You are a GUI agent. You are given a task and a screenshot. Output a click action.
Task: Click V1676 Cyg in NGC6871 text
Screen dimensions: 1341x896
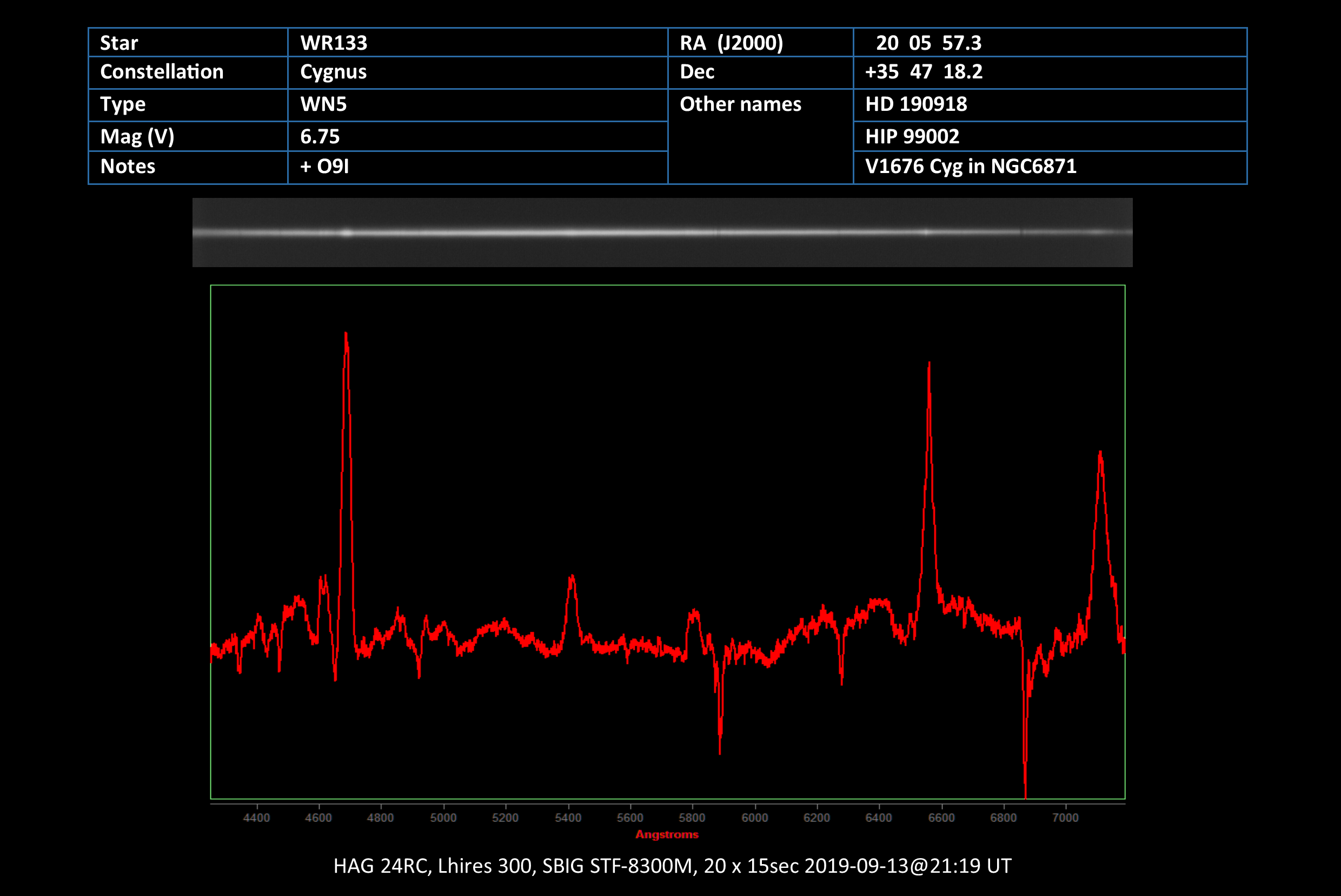click(970, 167)
